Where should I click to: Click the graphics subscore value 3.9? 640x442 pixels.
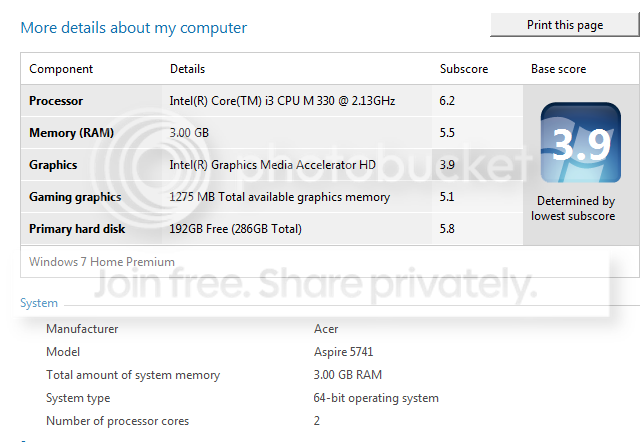pyautogui.click(x=447, y=164)
